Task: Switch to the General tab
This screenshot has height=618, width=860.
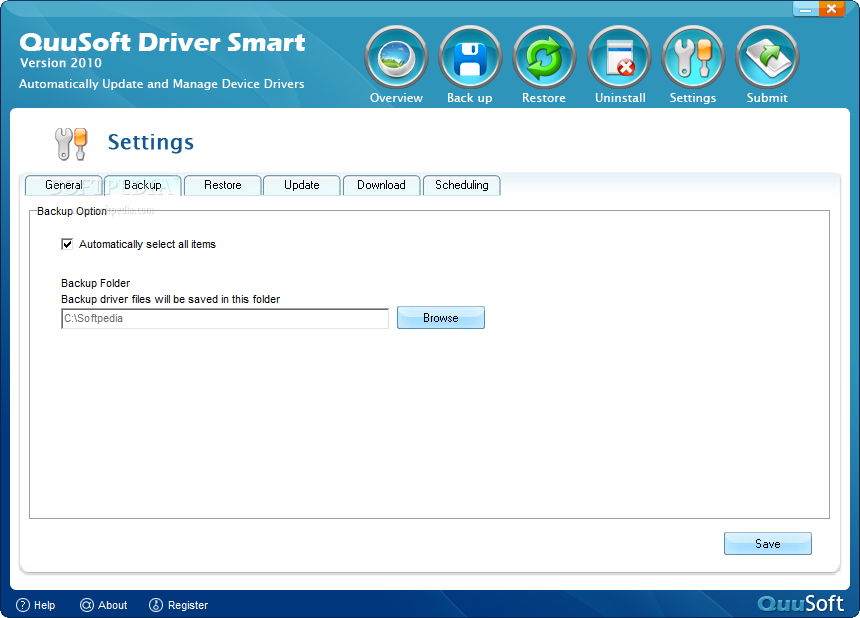Action: click(x=64, y=185)
